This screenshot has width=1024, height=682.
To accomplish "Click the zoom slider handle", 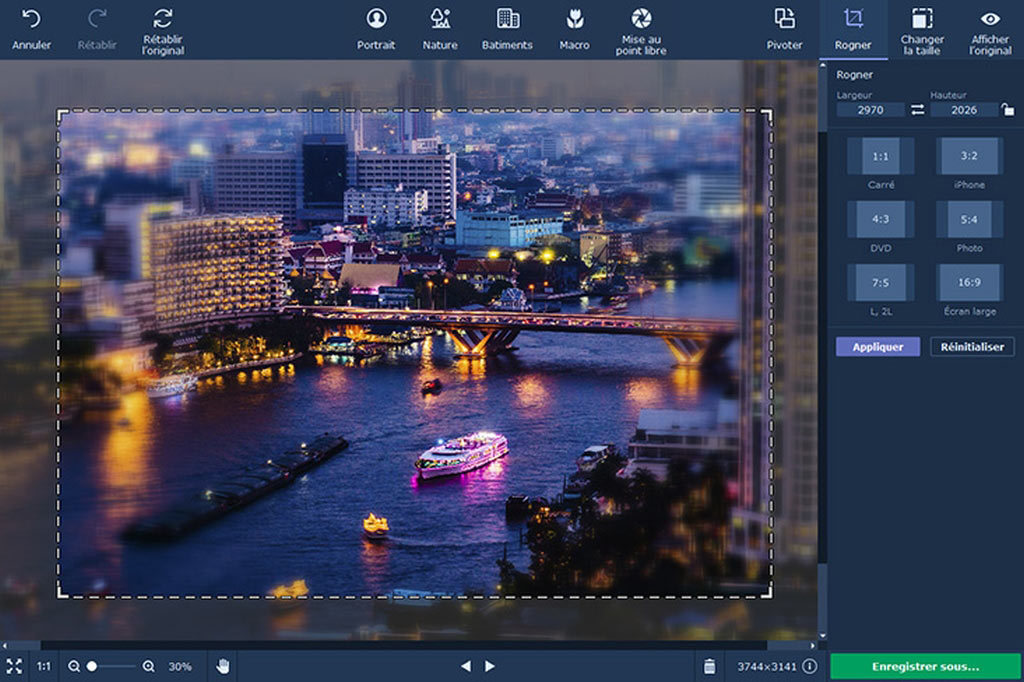I will (92, 666).
